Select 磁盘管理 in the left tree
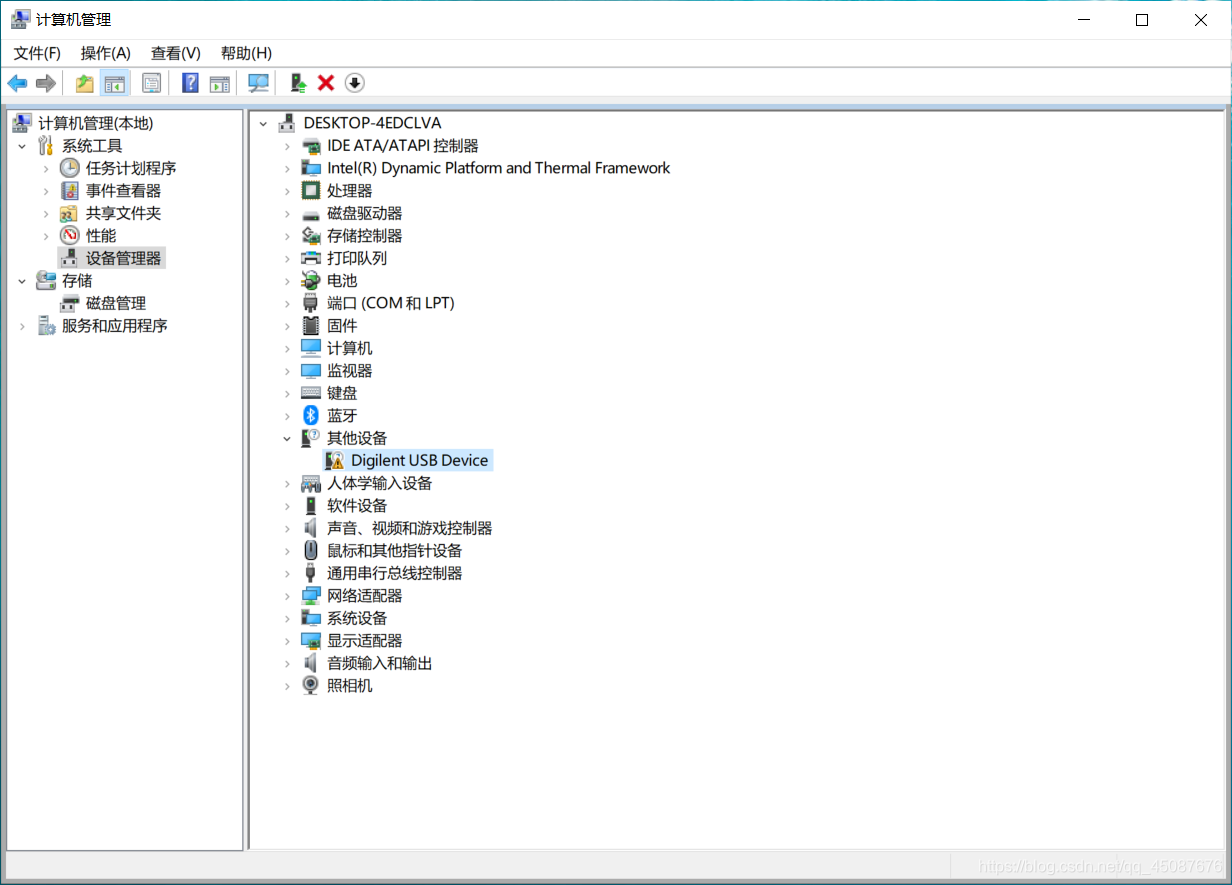The image size is (1232, 885). (x=116, y=303)
